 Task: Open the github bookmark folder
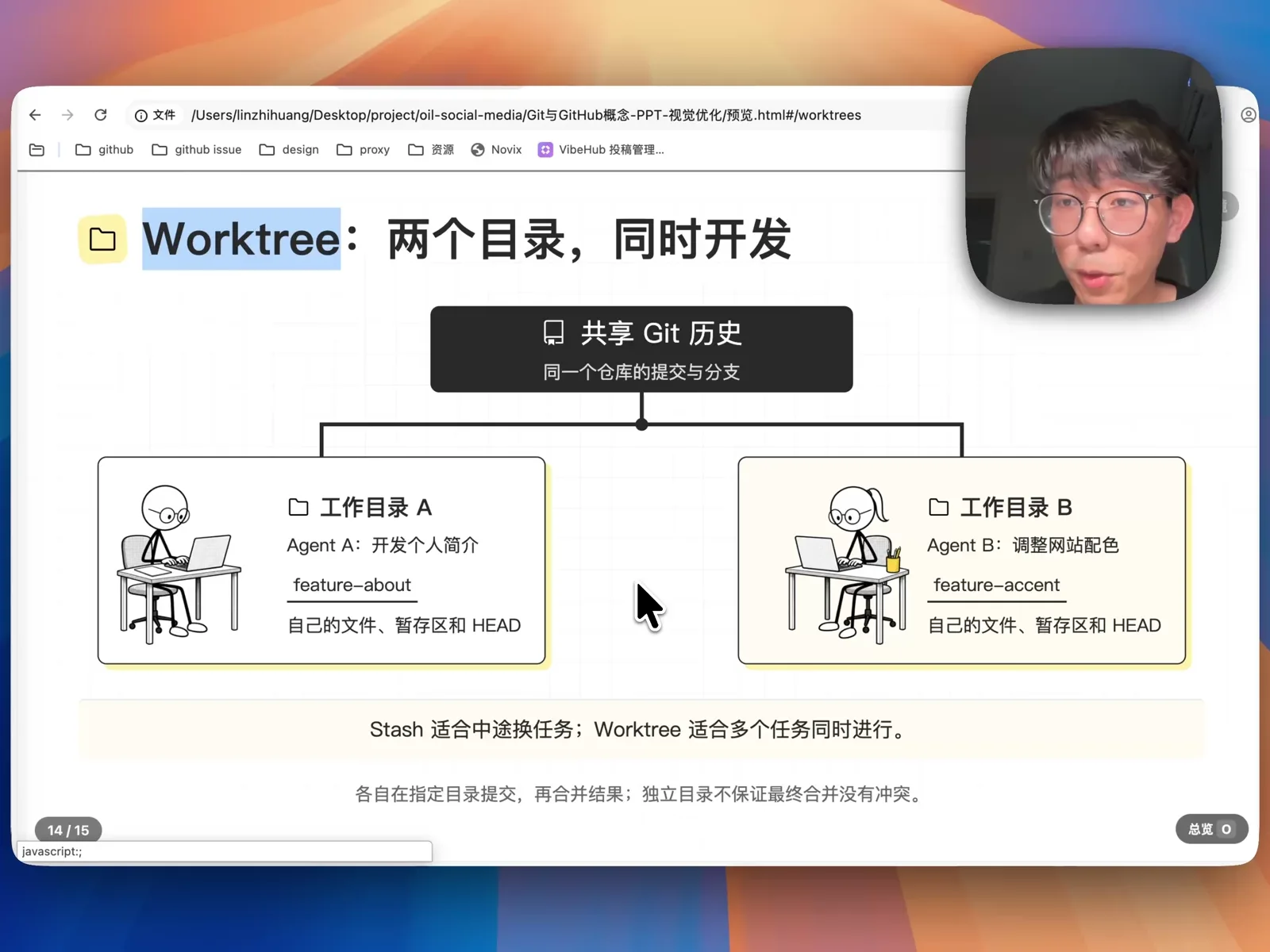pos(104,150)
